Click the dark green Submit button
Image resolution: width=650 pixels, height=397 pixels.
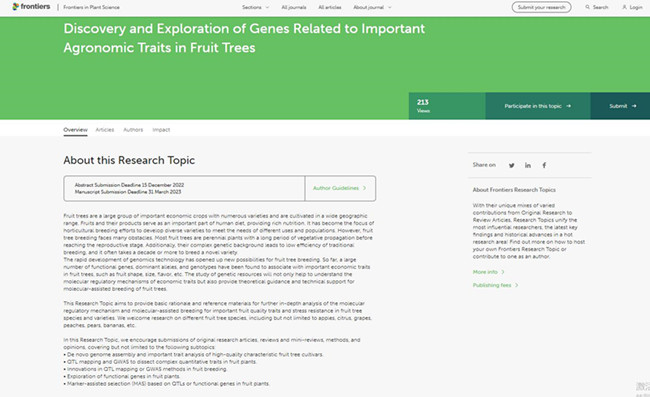pos(620,106)
